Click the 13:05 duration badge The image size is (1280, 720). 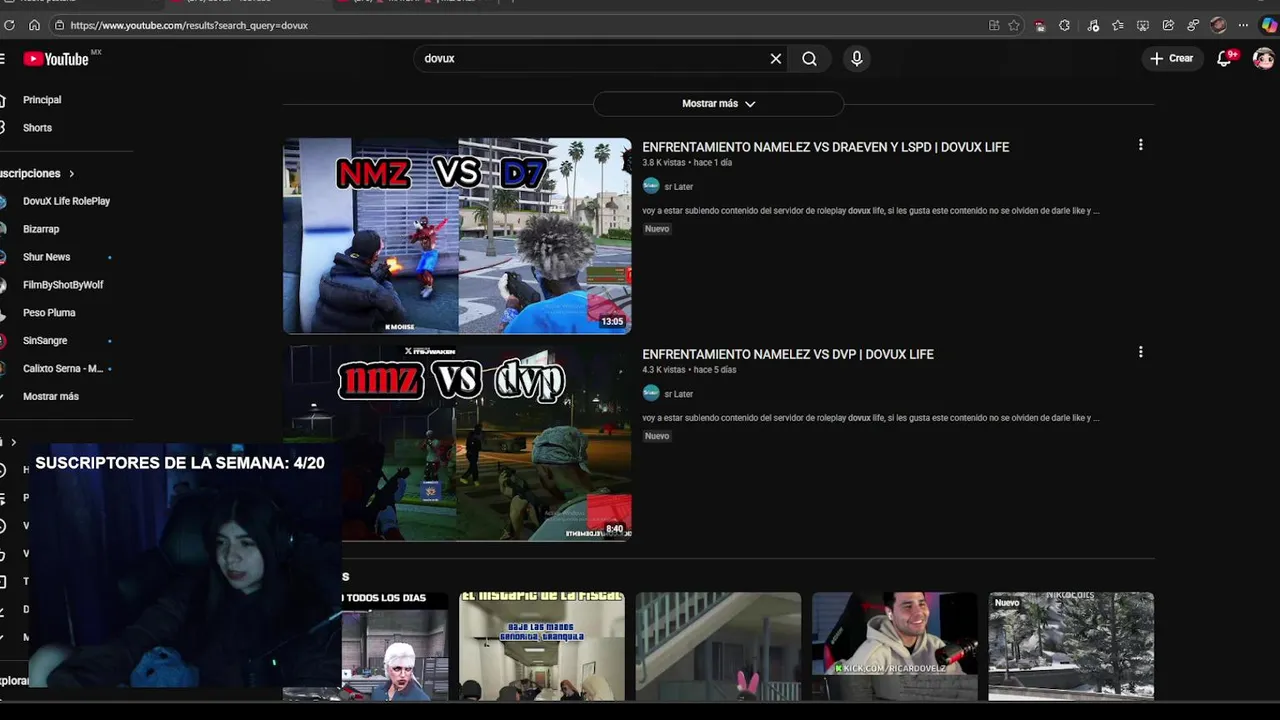coord(612,322)
